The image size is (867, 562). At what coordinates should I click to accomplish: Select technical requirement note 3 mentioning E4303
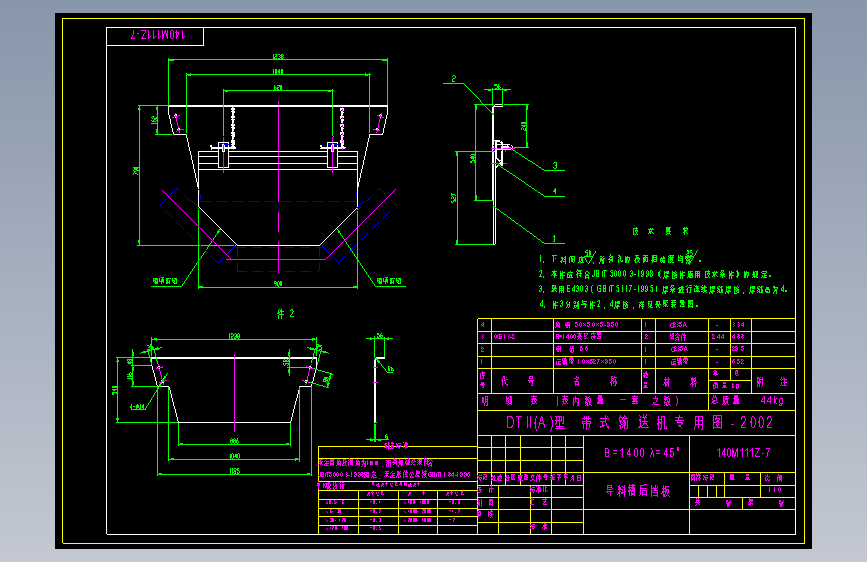[x=663, y=289]
